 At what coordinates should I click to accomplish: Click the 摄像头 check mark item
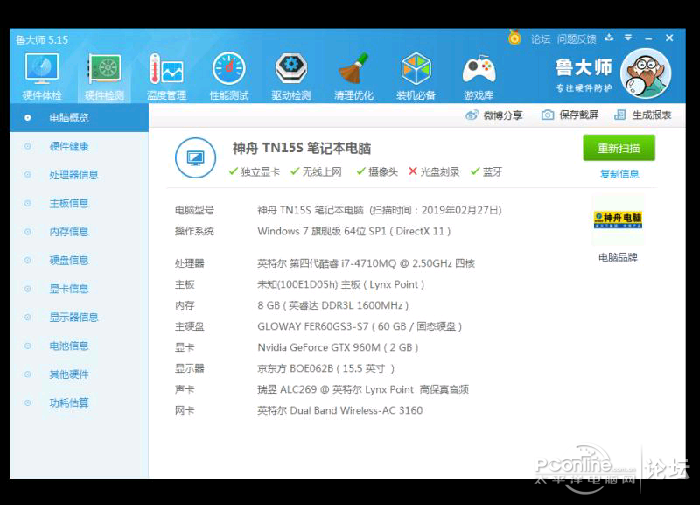pyautogui.click(x=377, y=172)
